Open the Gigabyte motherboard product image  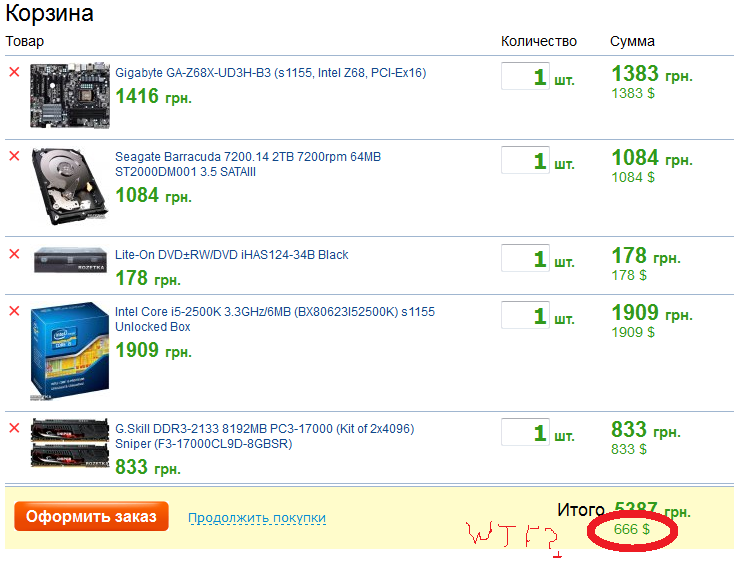70,96
